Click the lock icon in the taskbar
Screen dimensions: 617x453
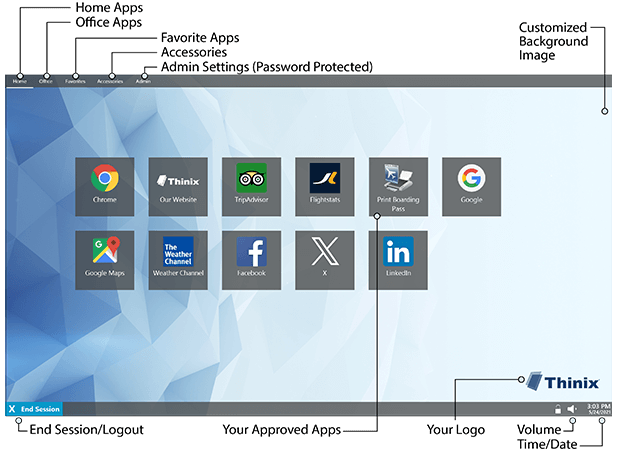[x=558, y=409]
